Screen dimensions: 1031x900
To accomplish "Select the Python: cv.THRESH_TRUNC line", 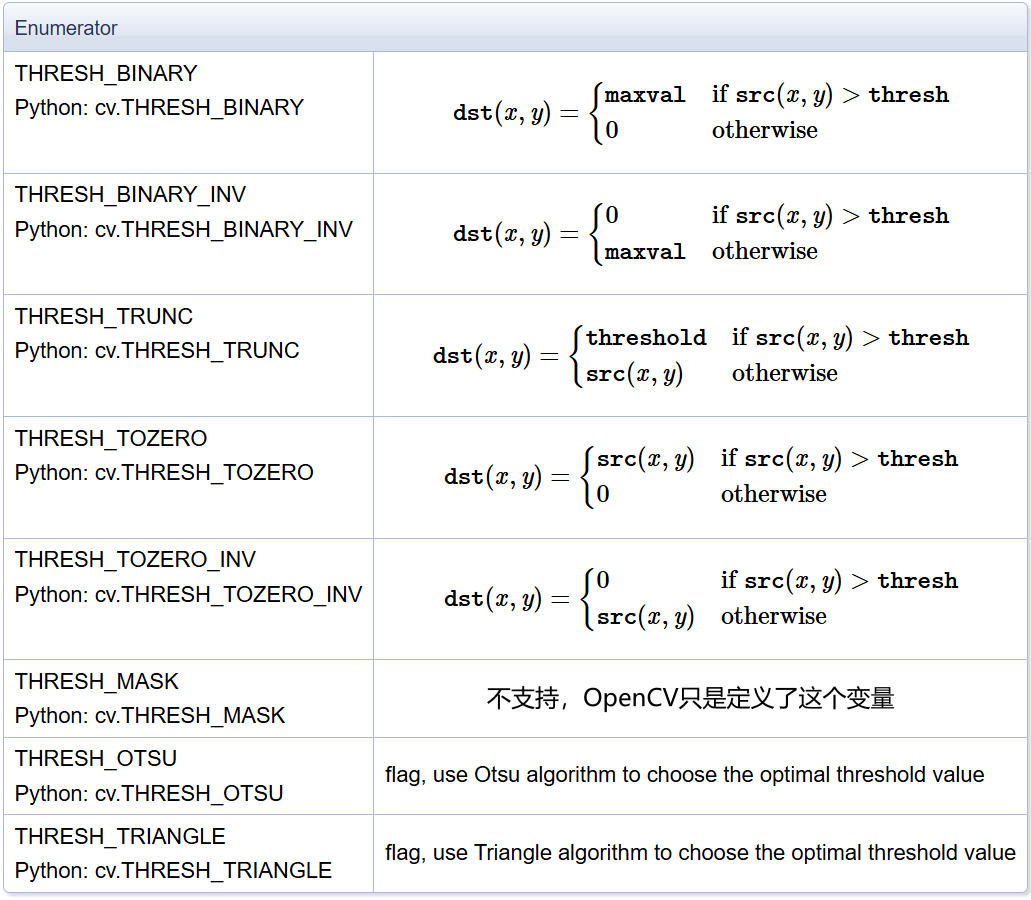I will click(x=157, y=351).
